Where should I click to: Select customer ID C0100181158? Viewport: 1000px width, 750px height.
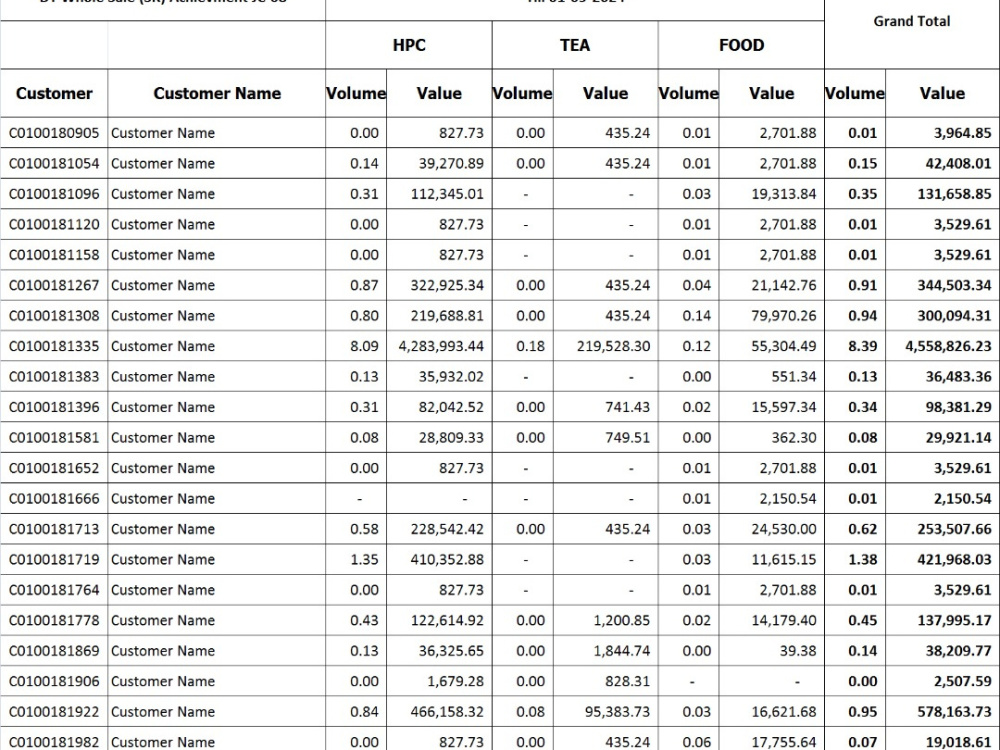tap(54, 255)
